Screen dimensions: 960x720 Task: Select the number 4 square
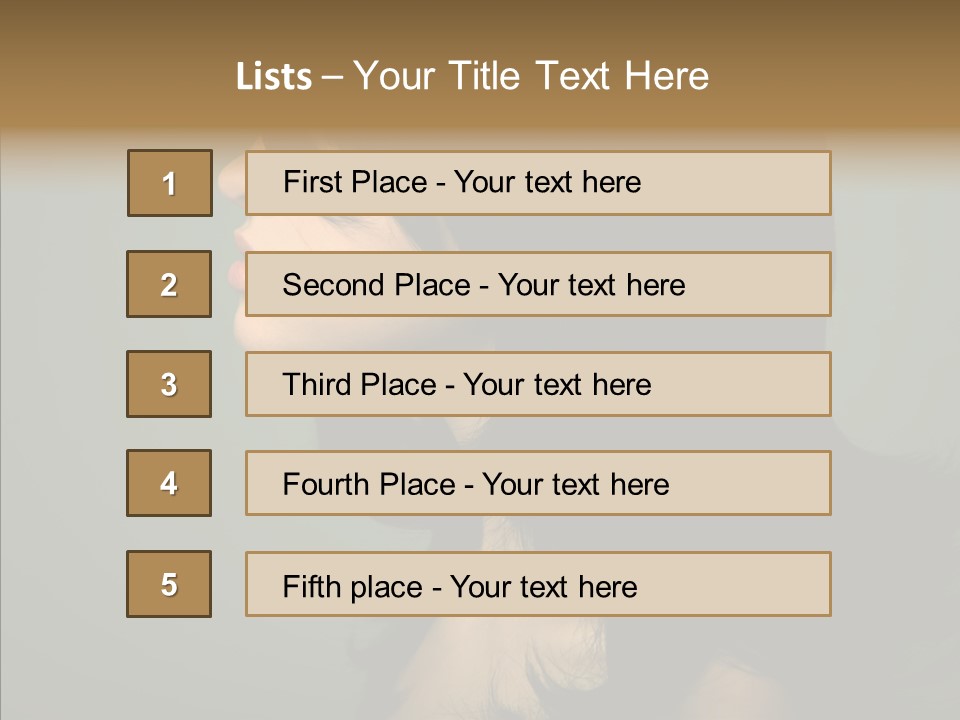pyautogui.click(x=169, y=483)
